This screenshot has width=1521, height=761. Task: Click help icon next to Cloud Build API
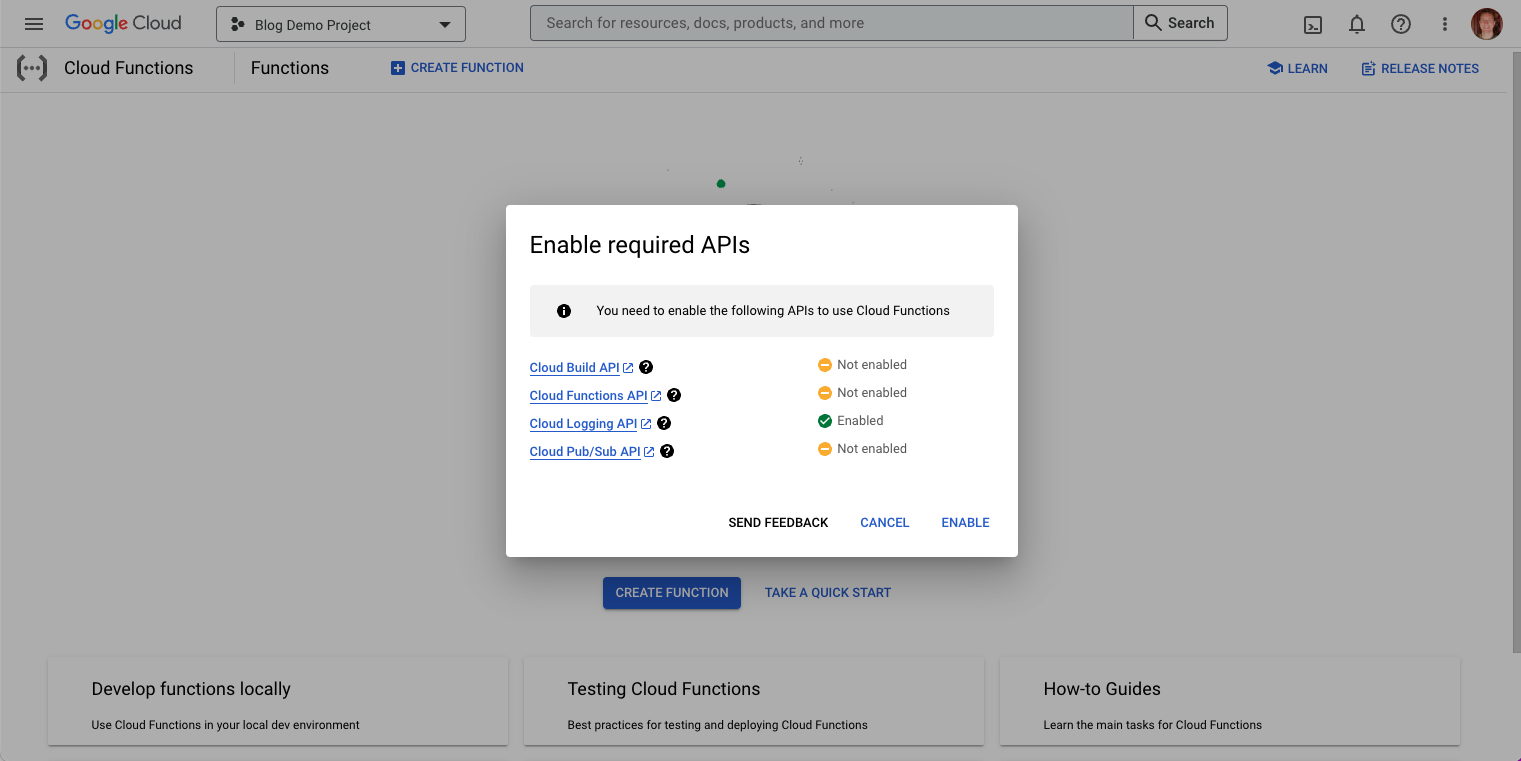[646, 367]
